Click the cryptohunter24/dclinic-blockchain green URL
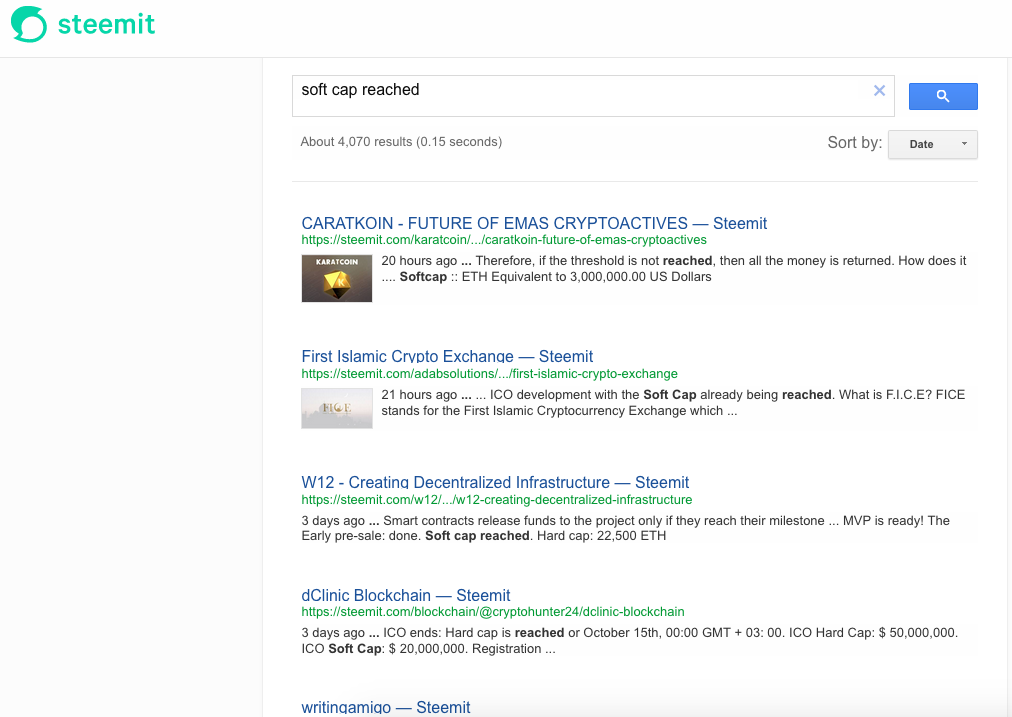This screenshot has width=1012, height=717. (x=492, y=612)
